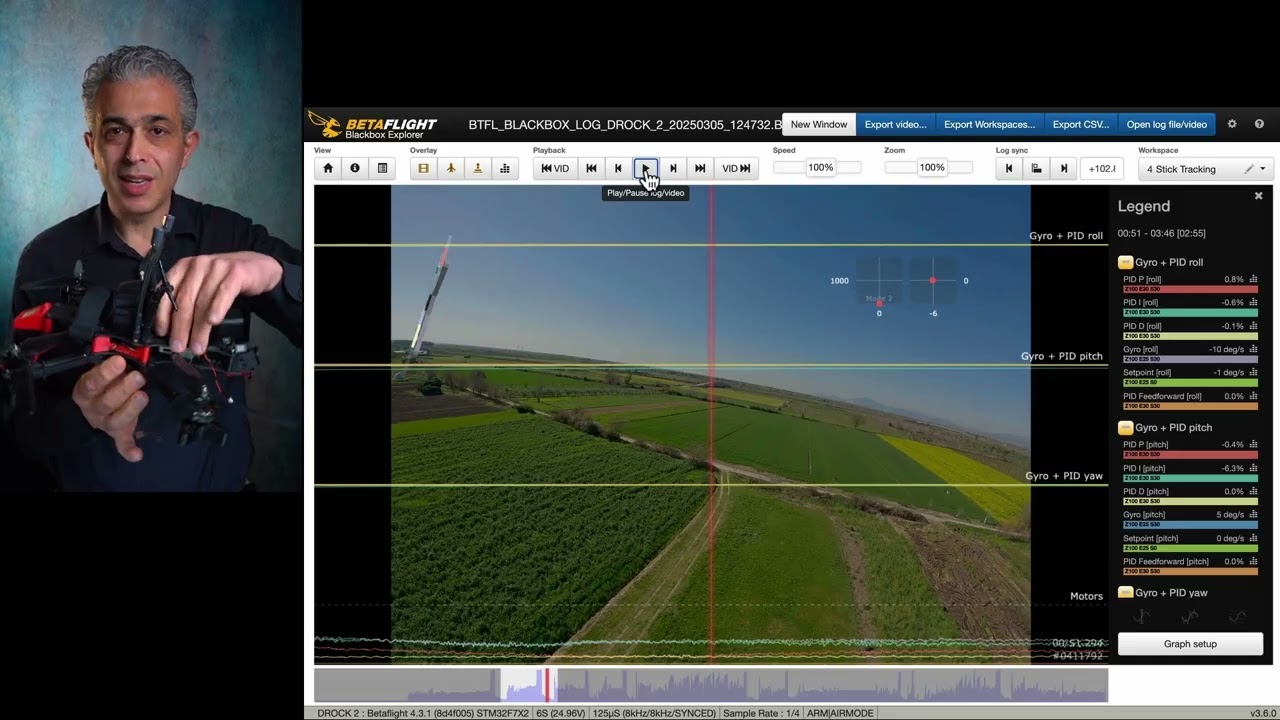The height and width of the screenshot is (720, 1280).
Task: Click Open log file/video button
Action: click(1166, 124)
